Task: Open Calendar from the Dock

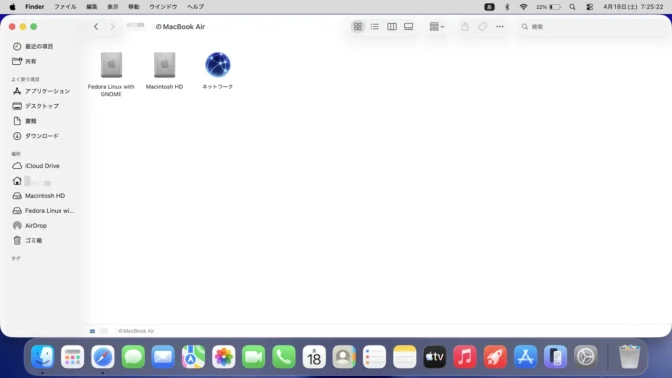Action: [314, 357]
